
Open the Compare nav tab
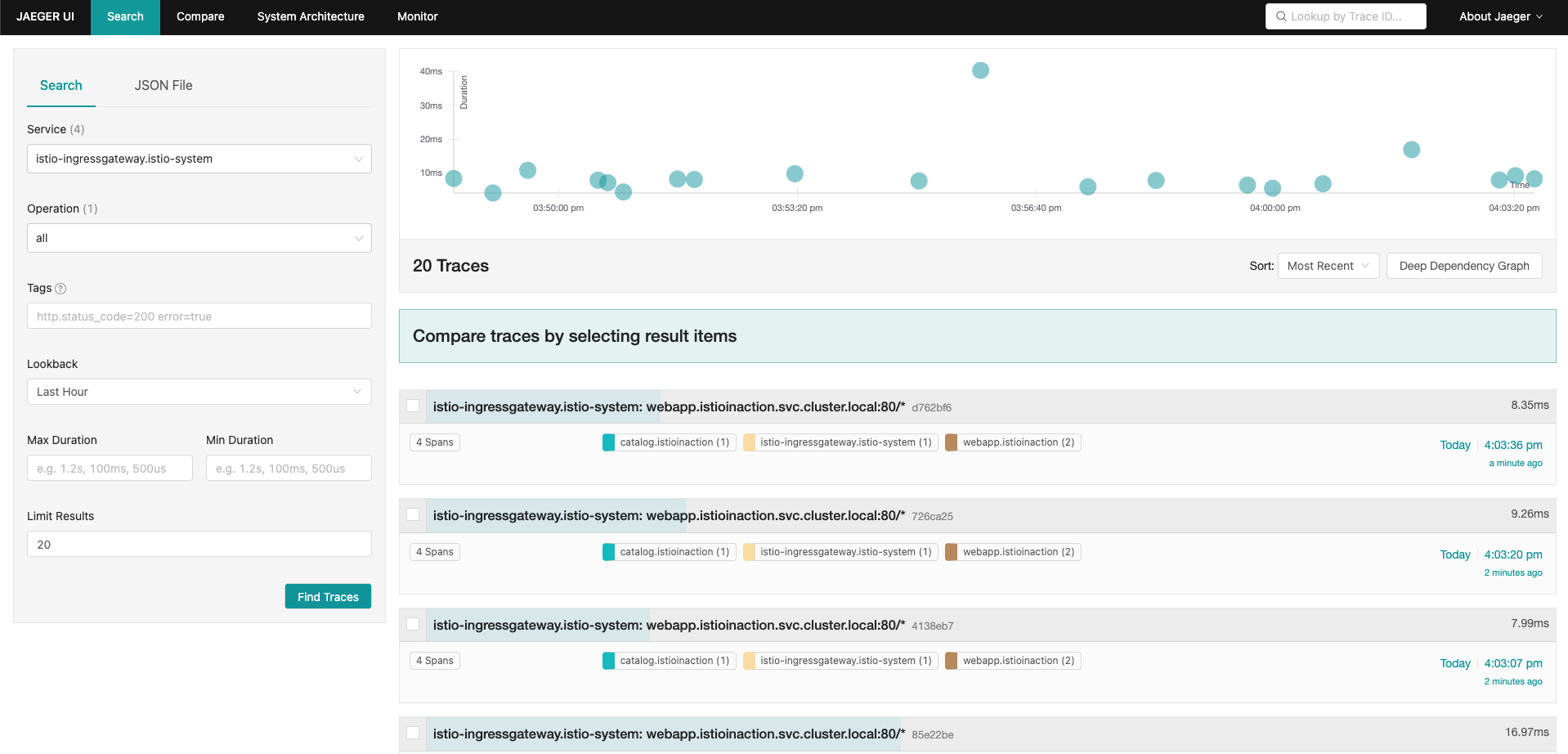[x=200, y=17]
